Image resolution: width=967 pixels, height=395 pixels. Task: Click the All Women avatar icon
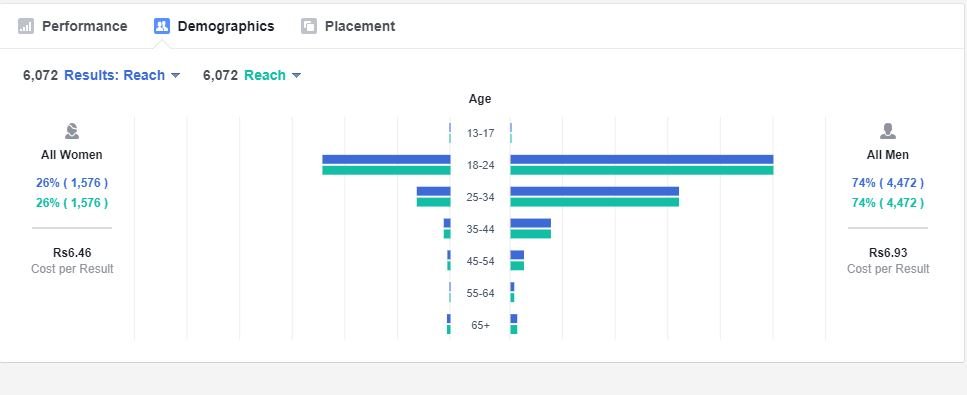[72, 131]
